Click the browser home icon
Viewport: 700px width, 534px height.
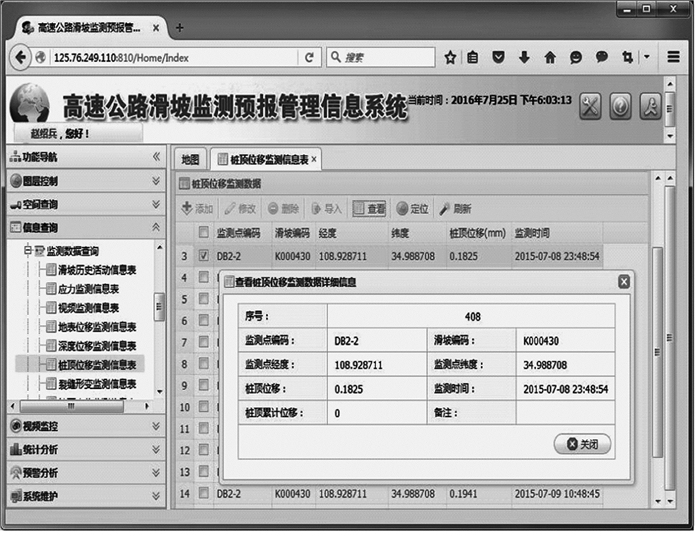click(x=550, y=57)
